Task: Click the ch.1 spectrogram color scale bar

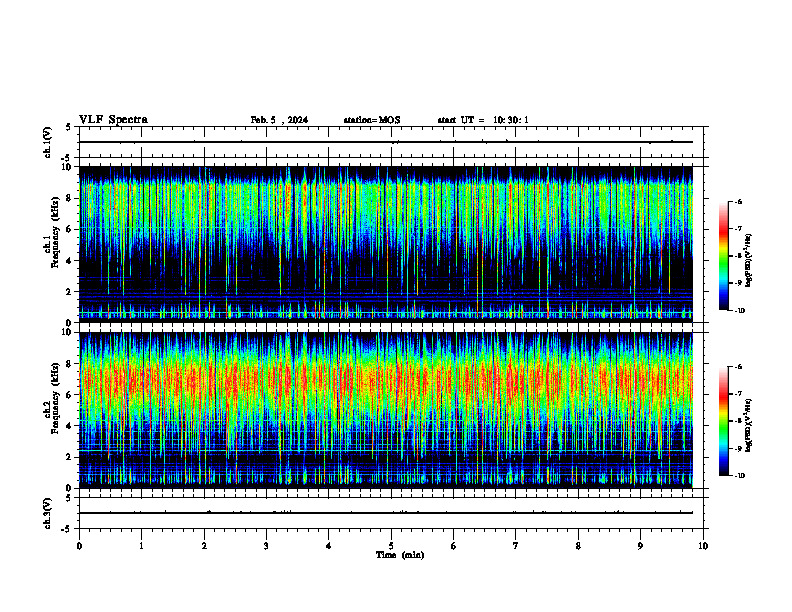Action: [x=723, y=256]
